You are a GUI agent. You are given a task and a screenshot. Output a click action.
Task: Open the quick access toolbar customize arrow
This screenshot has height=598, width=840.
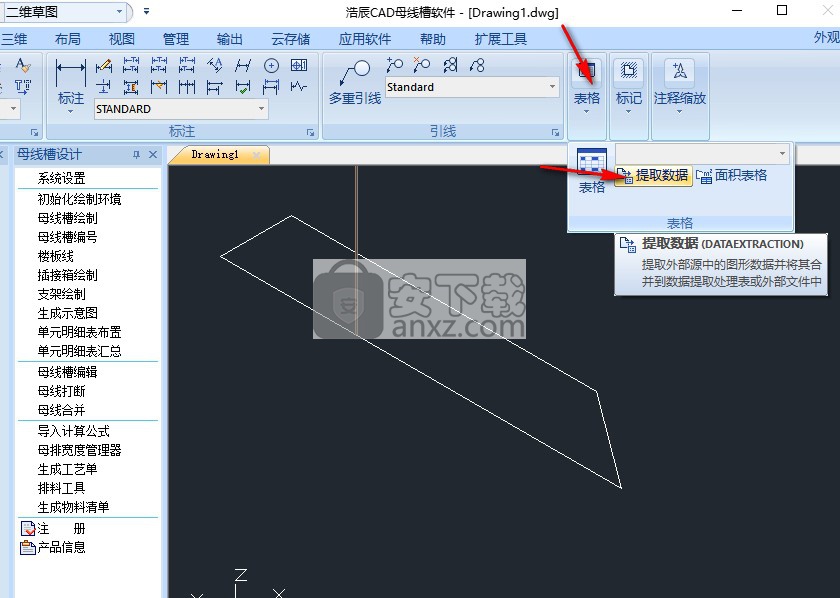[146, 11]
